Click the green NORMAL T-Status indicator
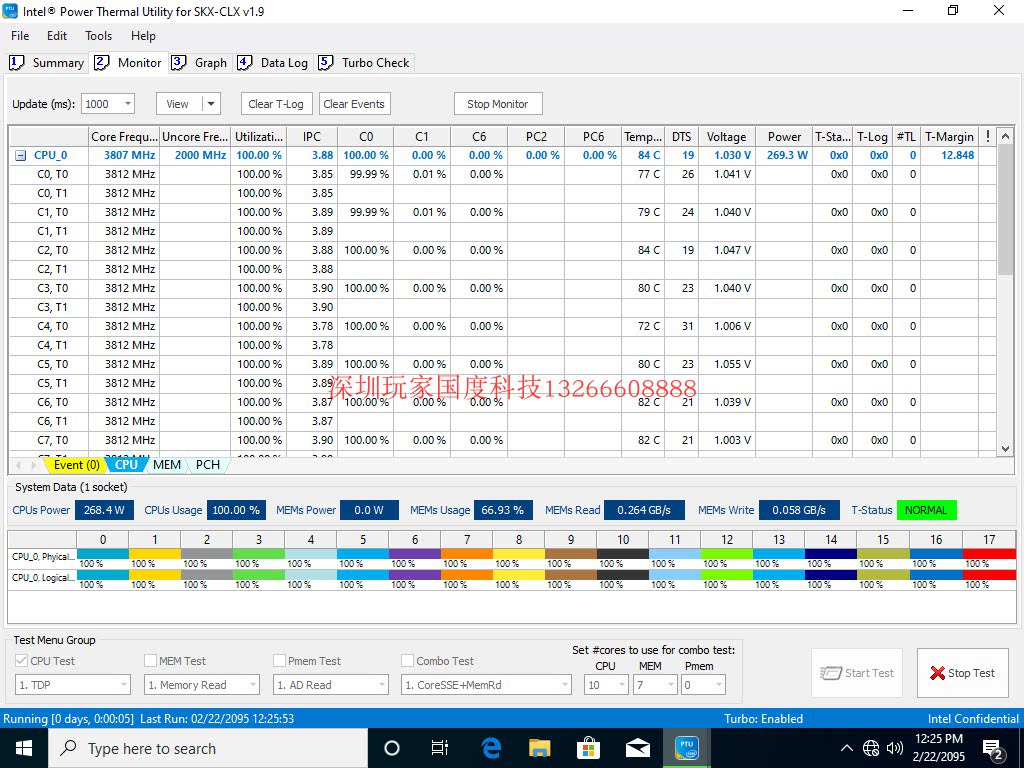 point(926,510)
